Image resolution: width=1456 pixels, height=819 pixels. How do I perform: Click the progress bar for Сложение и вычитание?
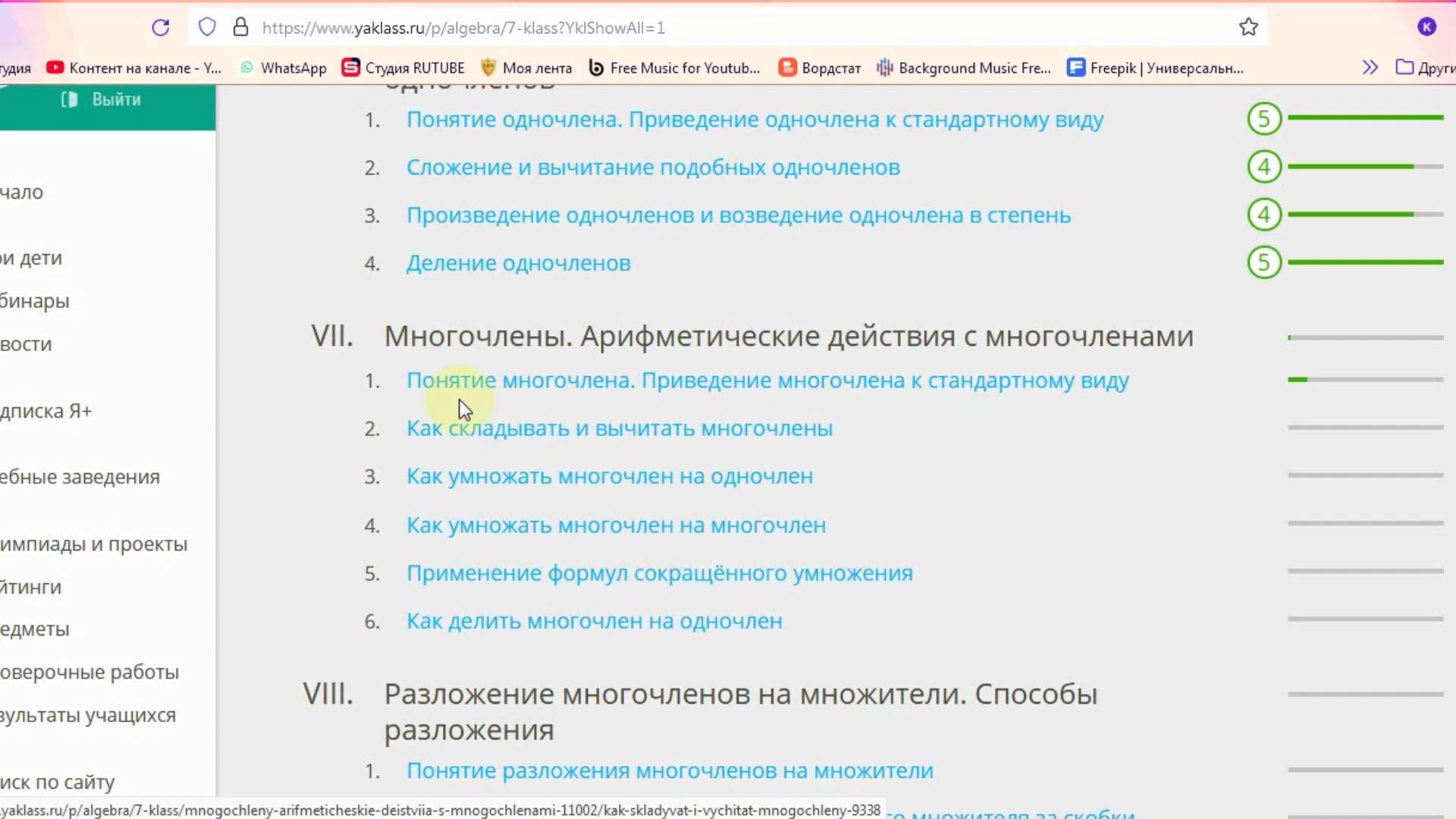[x=1365, y=166]
